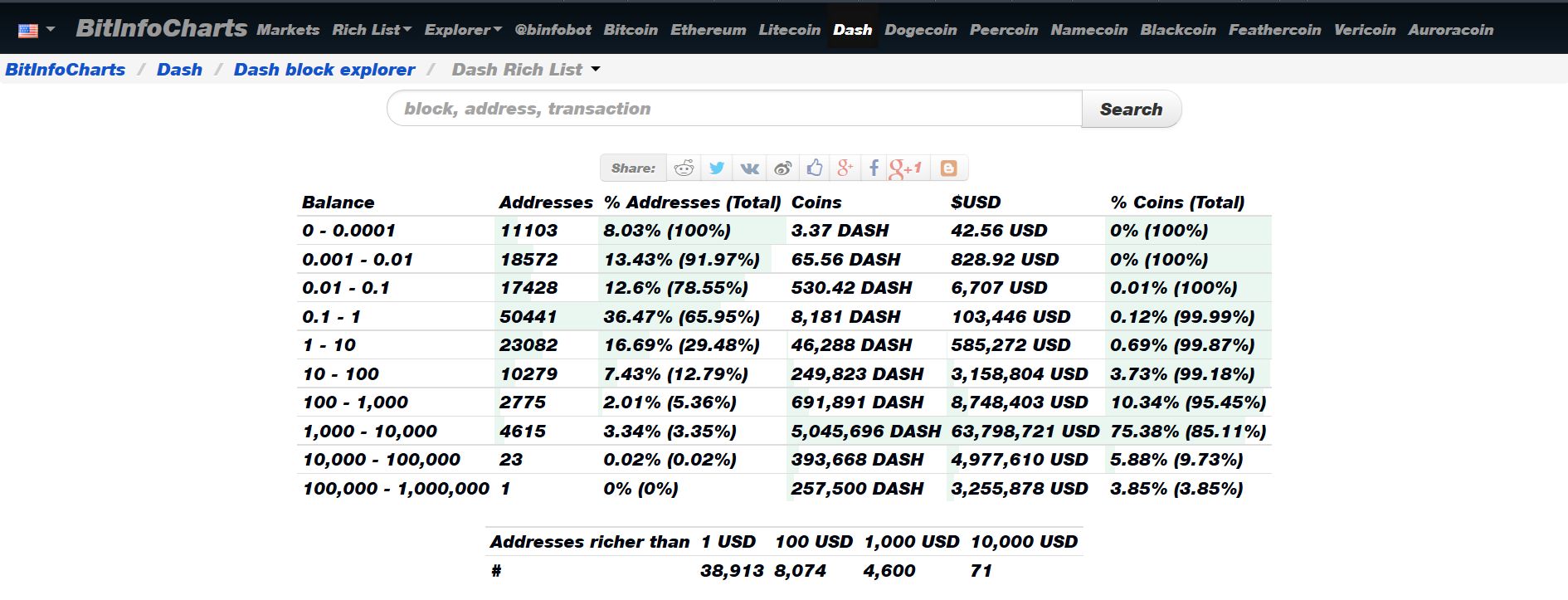
Task: Click the 257,500 DASH cell
Action: click(857, 489)
